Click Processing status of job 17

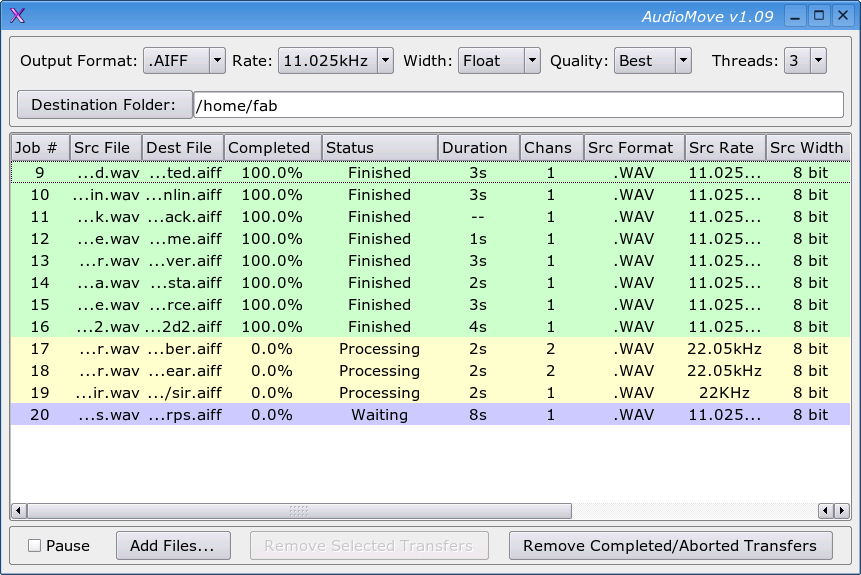[379, 349]
